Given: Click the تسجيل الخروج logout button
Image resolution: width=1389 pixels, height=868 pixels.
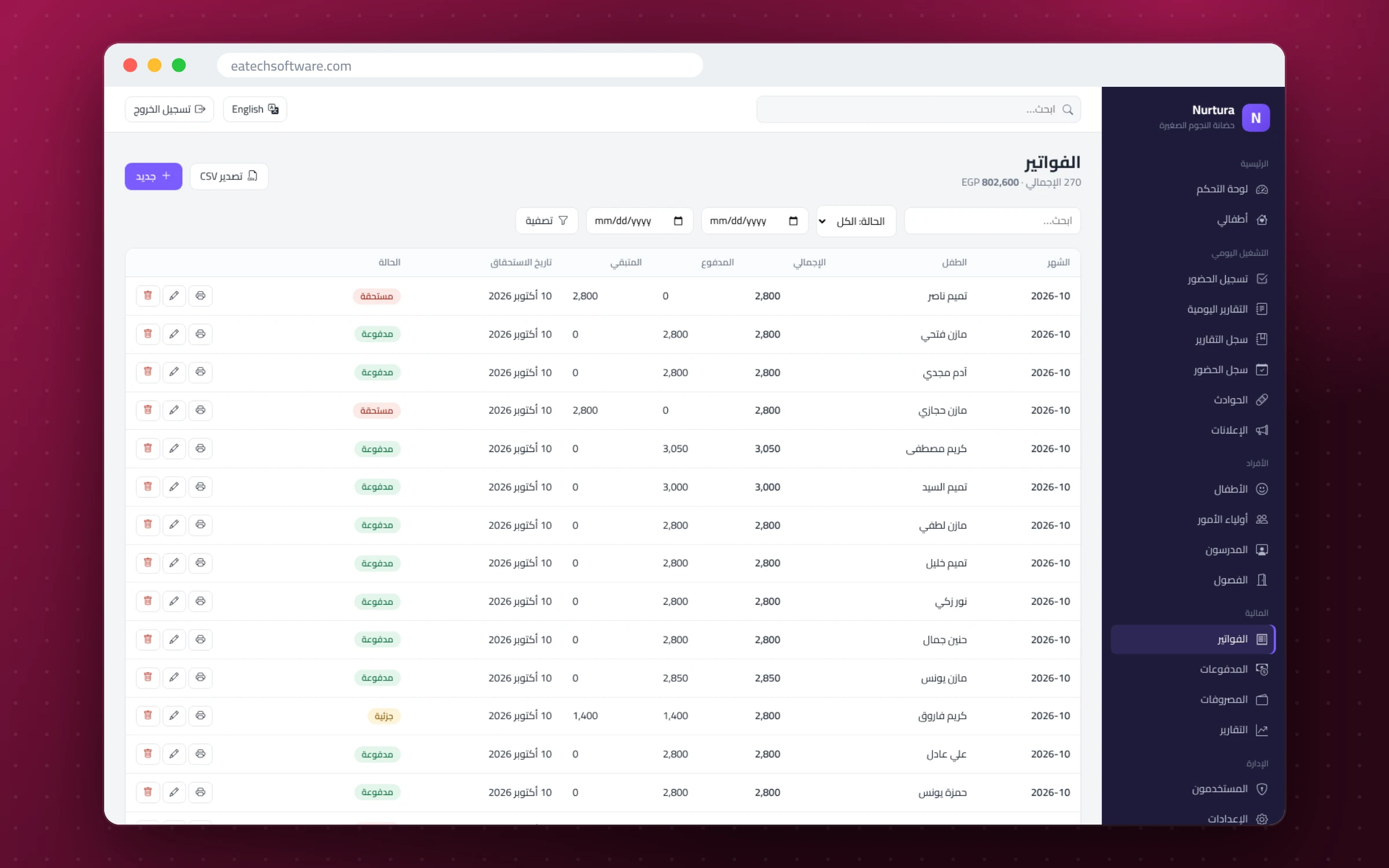Looking at the screenshot, I should [x=169, y=109].
